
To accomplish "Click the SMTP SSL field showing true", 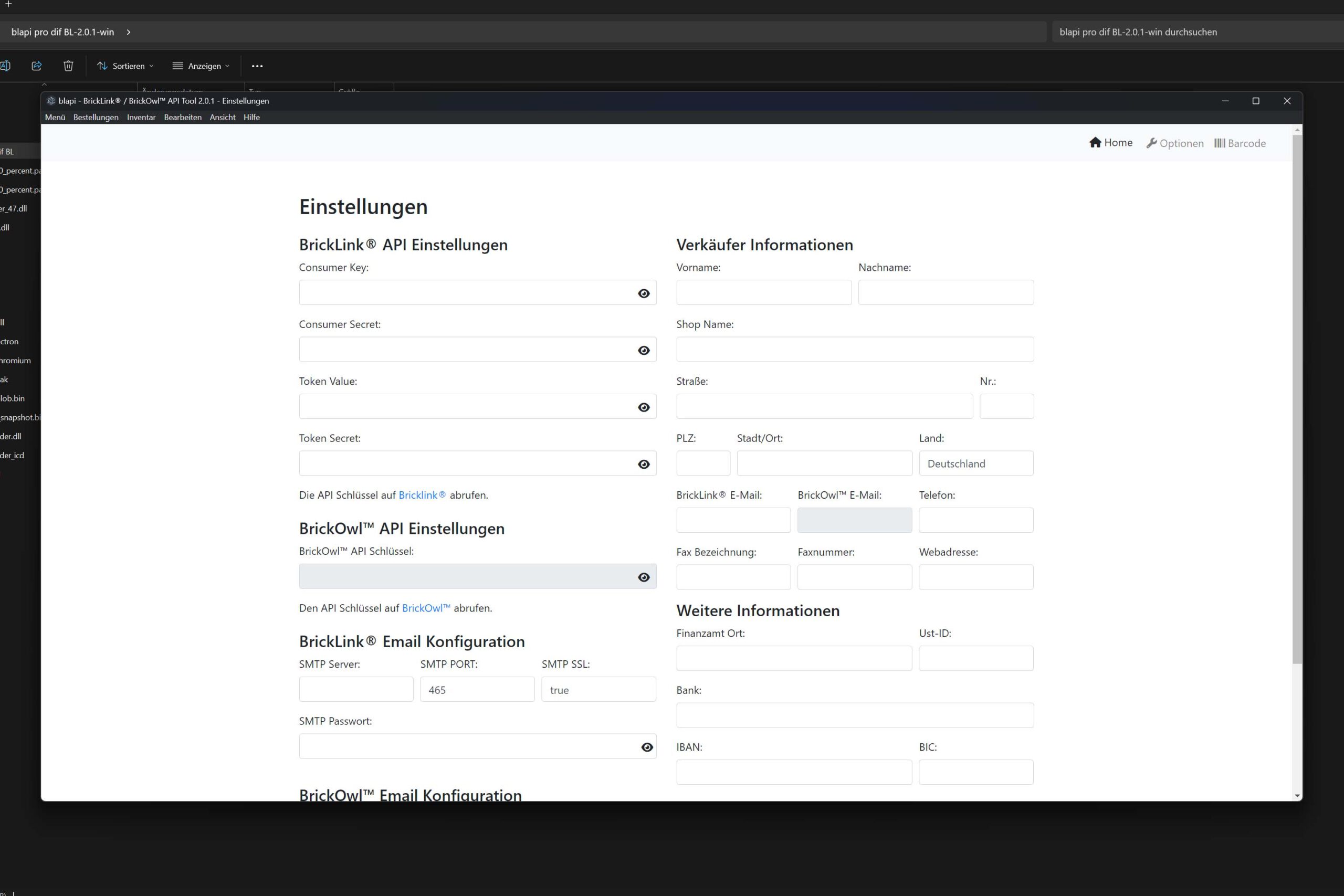I will pos(599,689).
